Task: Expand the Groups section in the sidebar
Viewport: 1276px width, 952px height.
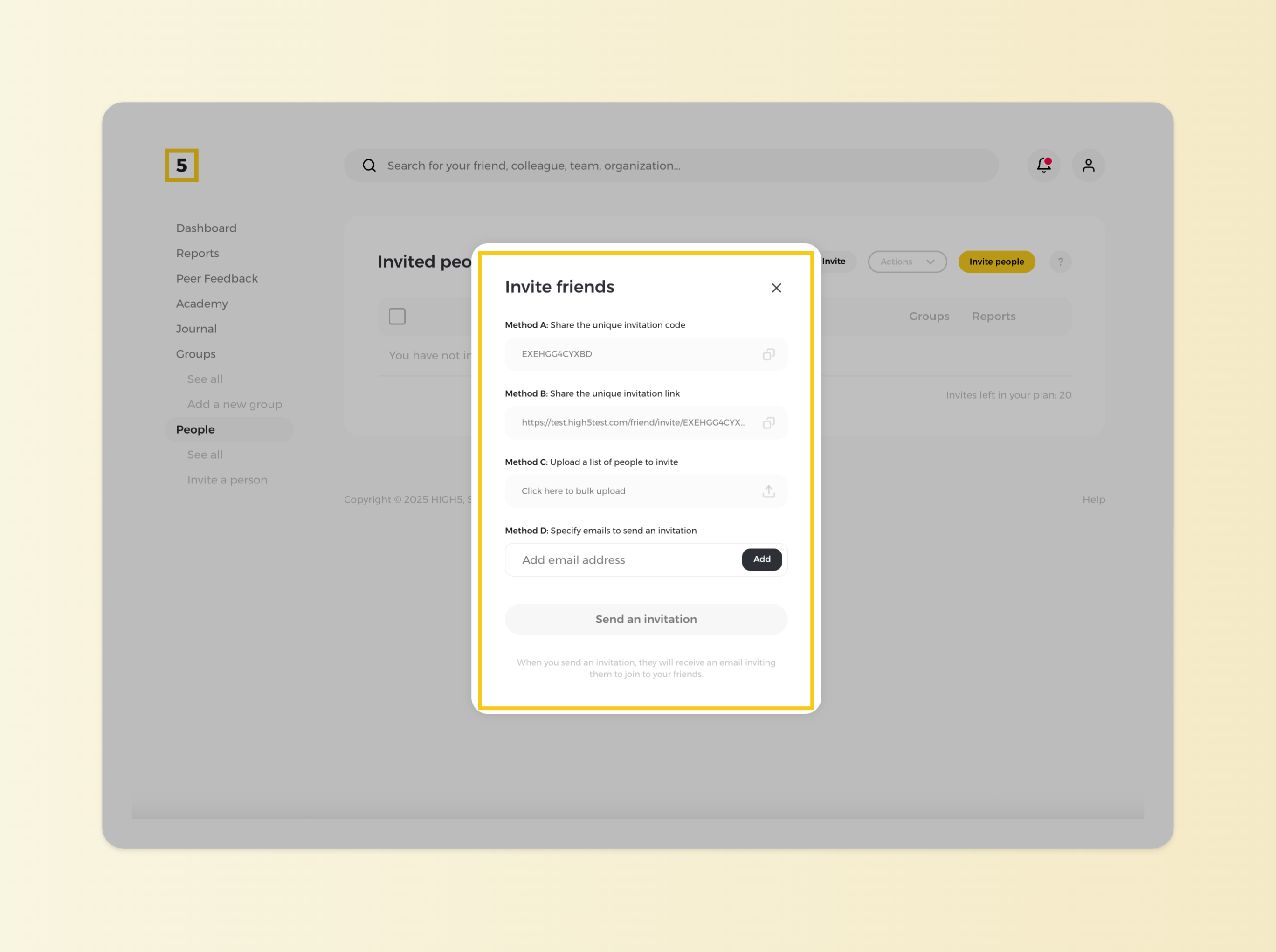Action: [195, 353]
